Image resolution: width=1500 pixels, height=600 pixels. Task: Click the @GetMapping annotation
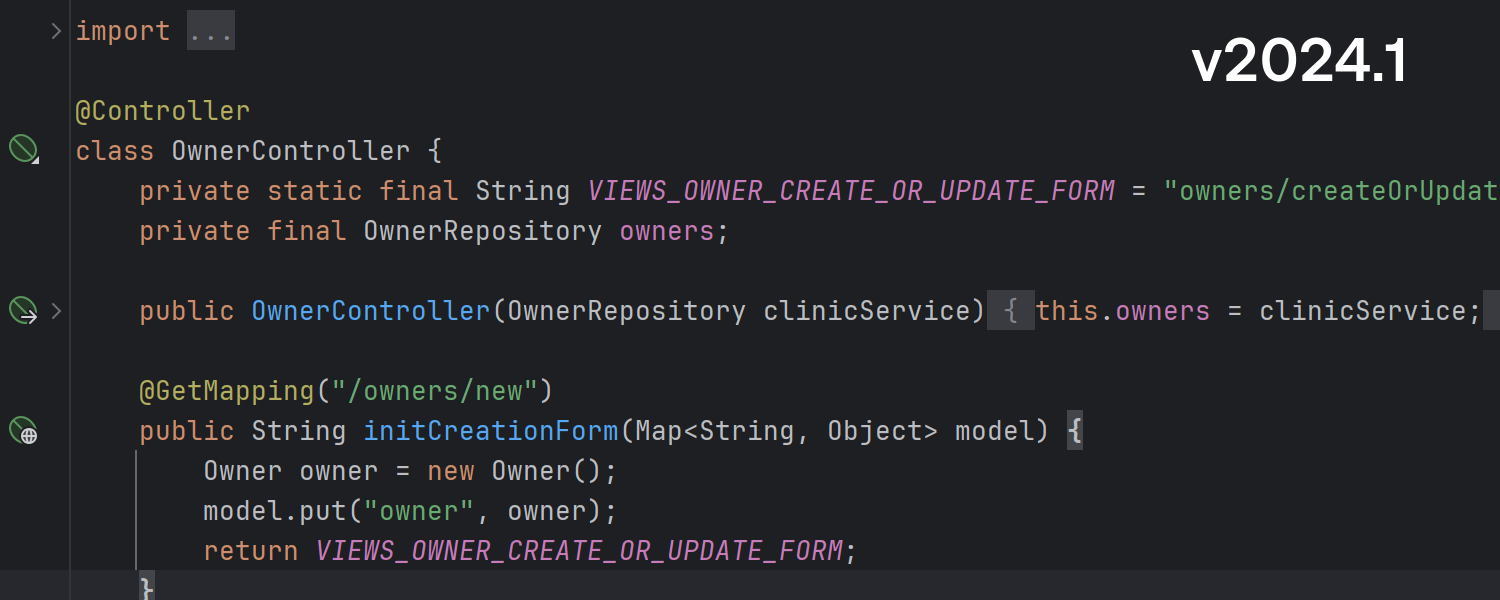pyautogui.click(x=227, y=390)
